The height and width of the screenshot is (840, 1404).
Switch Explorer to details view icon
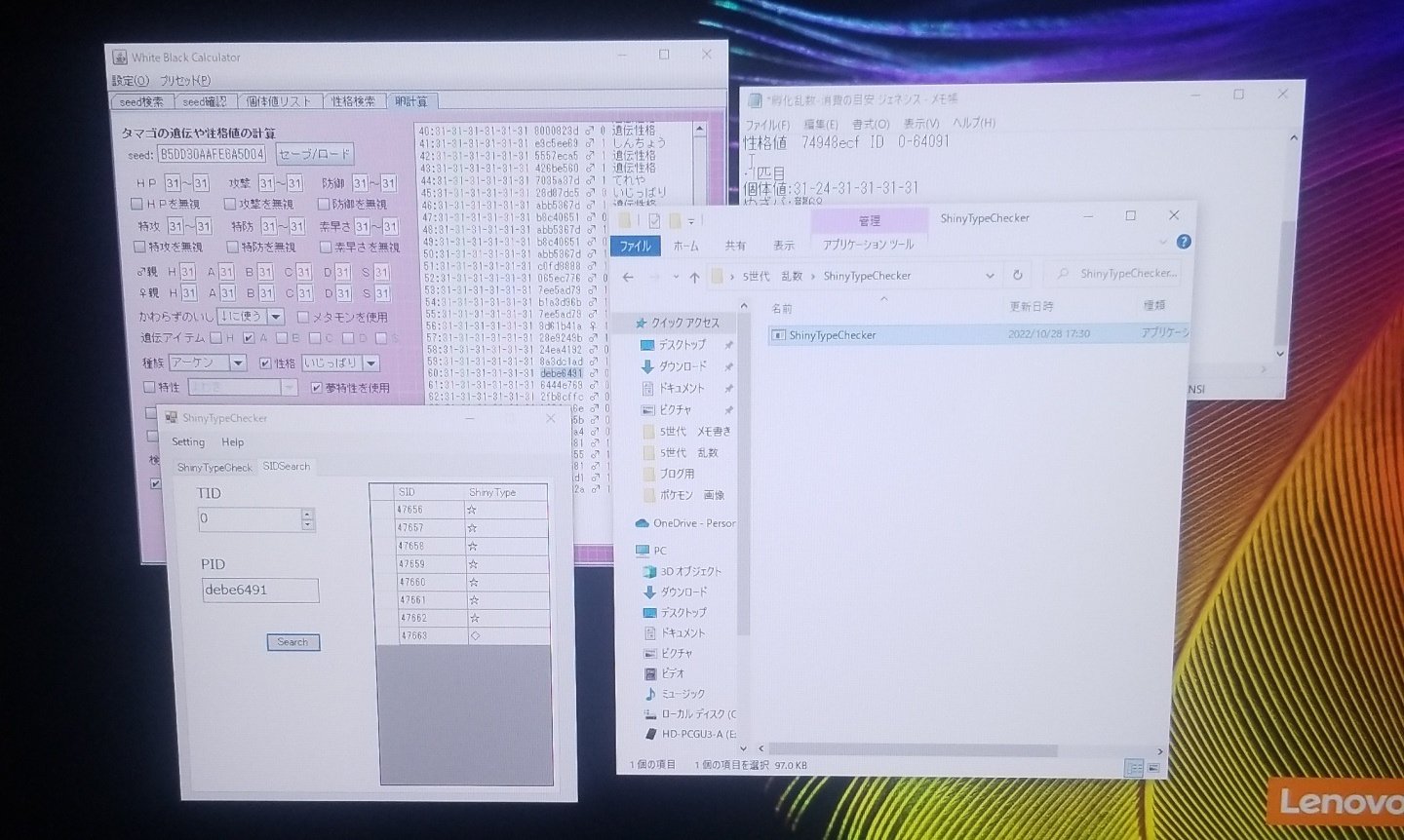pyautogui.click(x=1134, y=768)
